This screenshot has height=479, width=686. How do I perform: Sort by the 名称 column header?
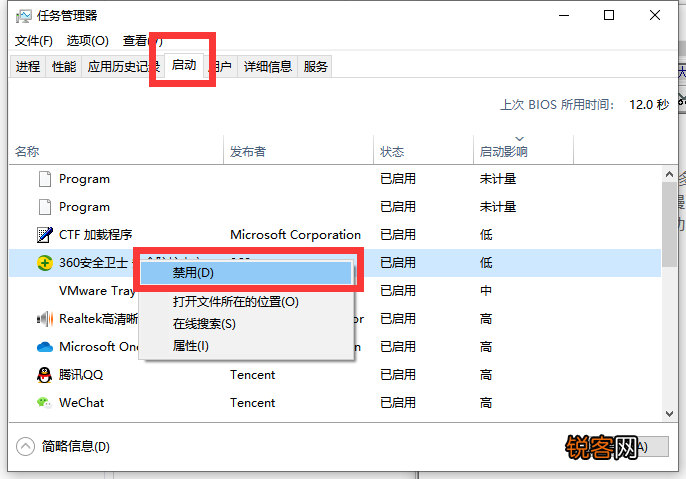click(116, 151)
